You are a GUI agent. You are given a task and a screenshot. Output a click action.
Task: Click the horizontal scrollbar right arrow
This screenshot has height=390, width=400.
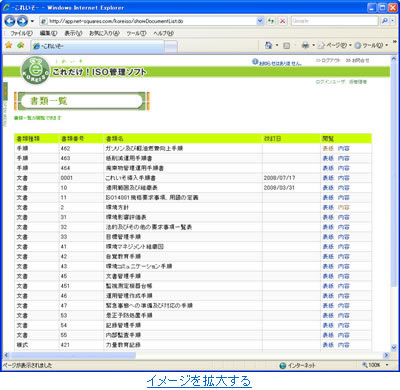tap(386, 355)
